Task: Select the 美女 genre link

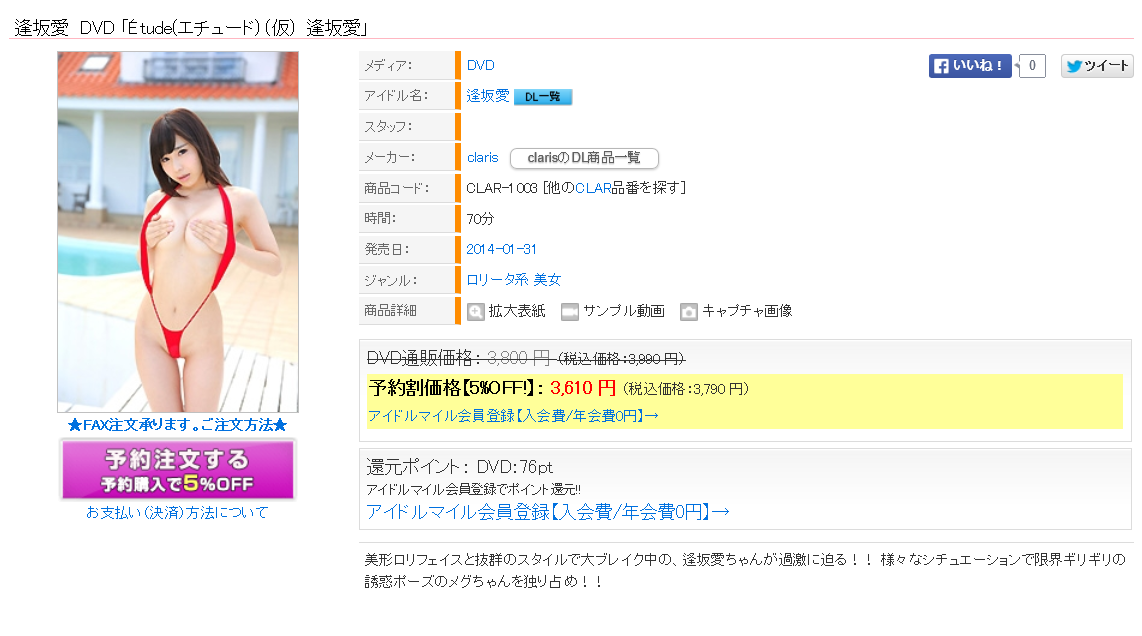Action: 547,280
